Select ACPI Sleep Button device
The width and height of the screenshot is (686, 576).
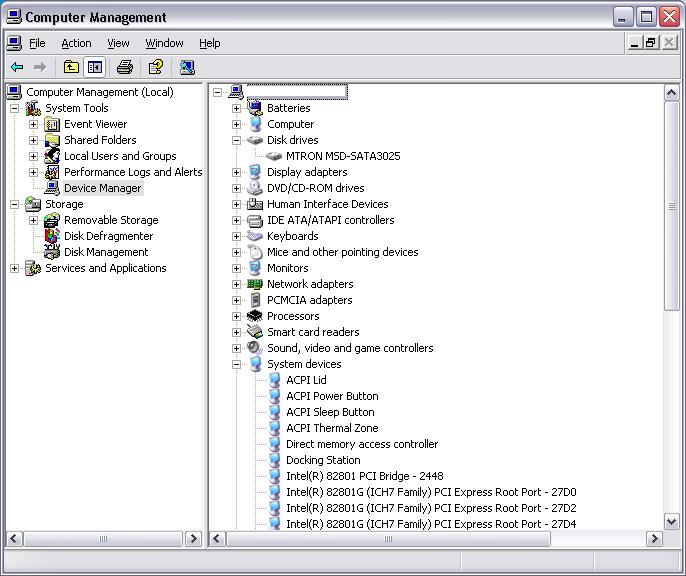330,412
